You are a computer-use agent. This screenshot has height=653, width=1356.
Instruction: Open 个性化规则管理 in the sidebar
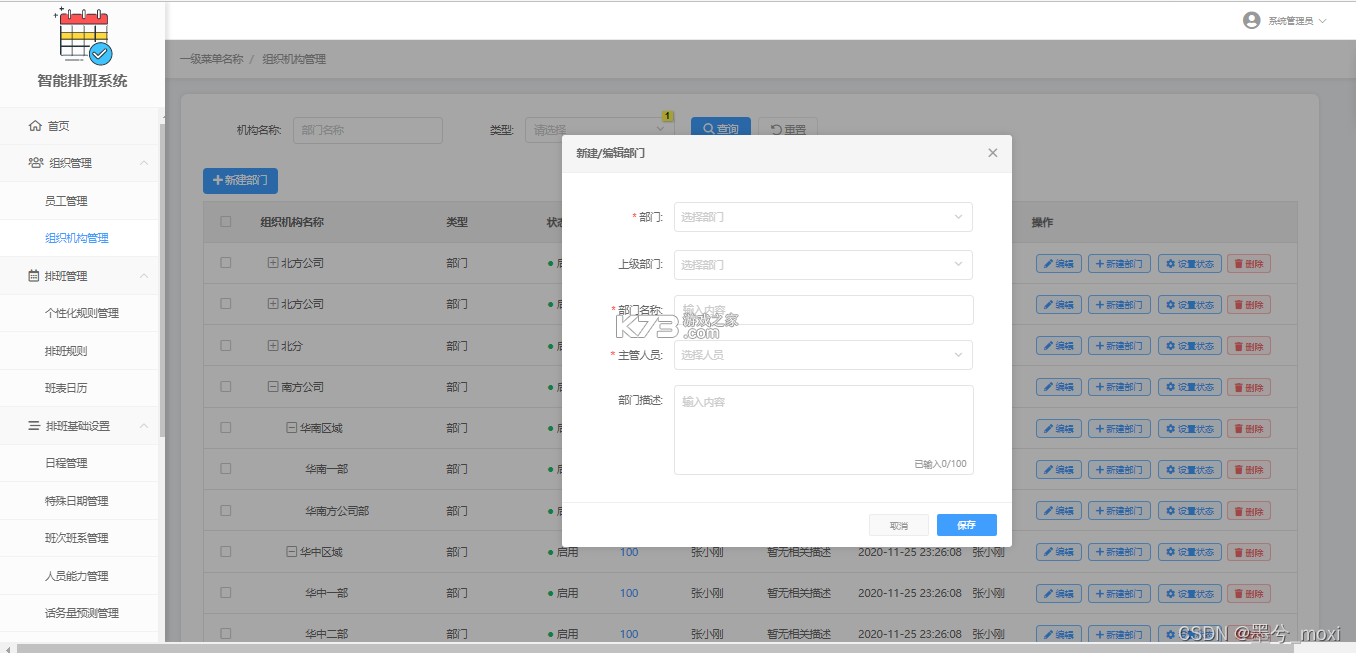tap(80, 313)
